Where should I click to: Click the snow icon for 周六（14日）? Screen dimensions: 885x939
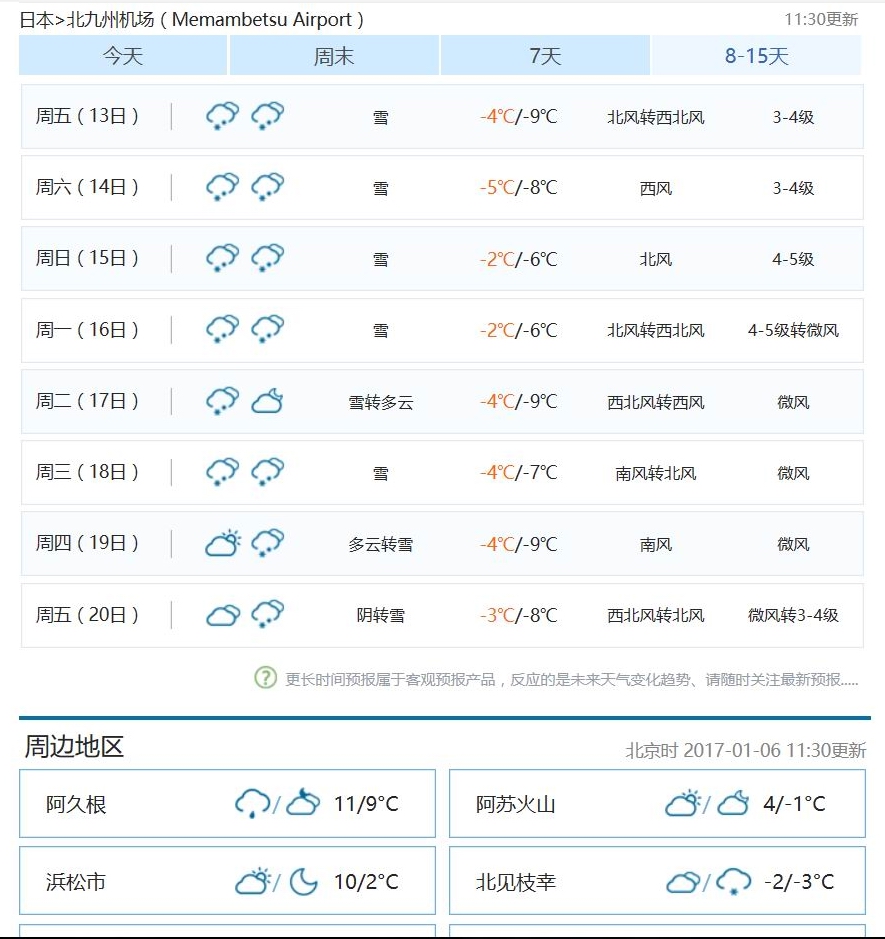point(220,187)
